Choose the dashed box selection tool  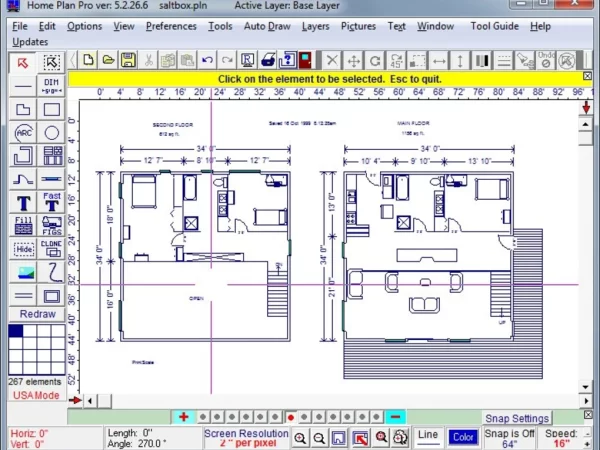click(51, 63)
